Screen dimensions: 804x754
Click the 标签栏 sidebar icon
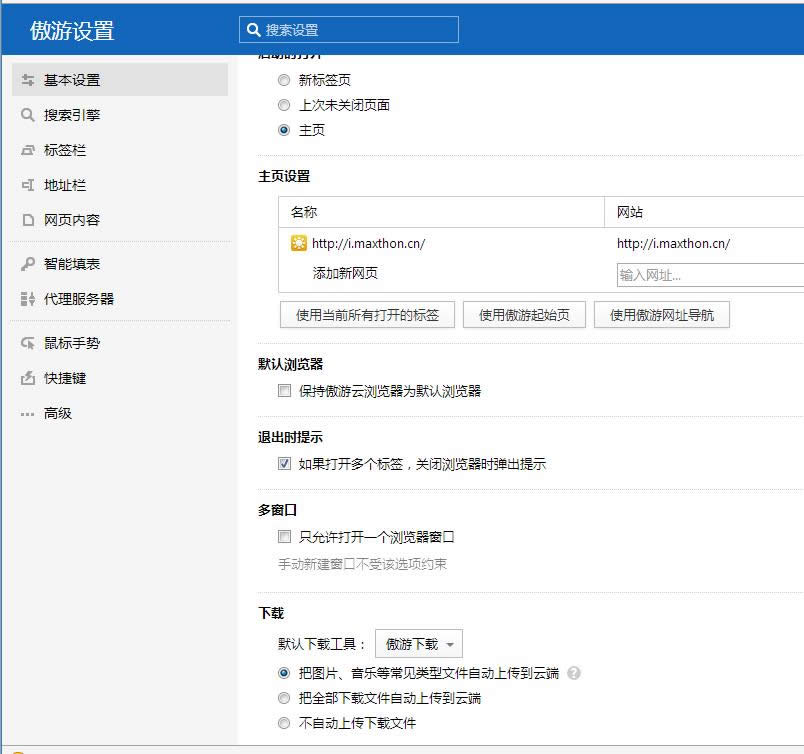coord(28,150)
